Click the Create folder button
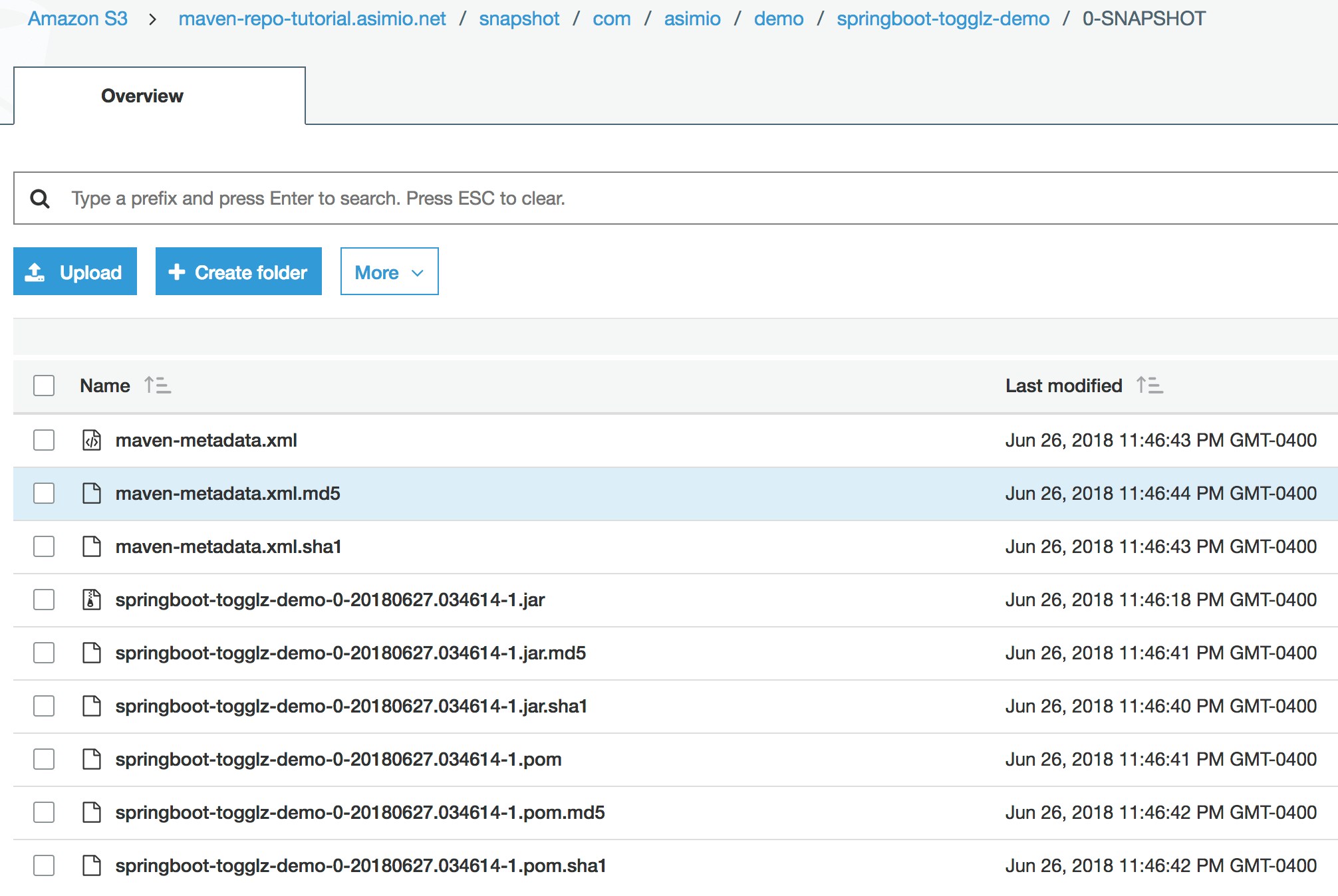 [238, 271]
